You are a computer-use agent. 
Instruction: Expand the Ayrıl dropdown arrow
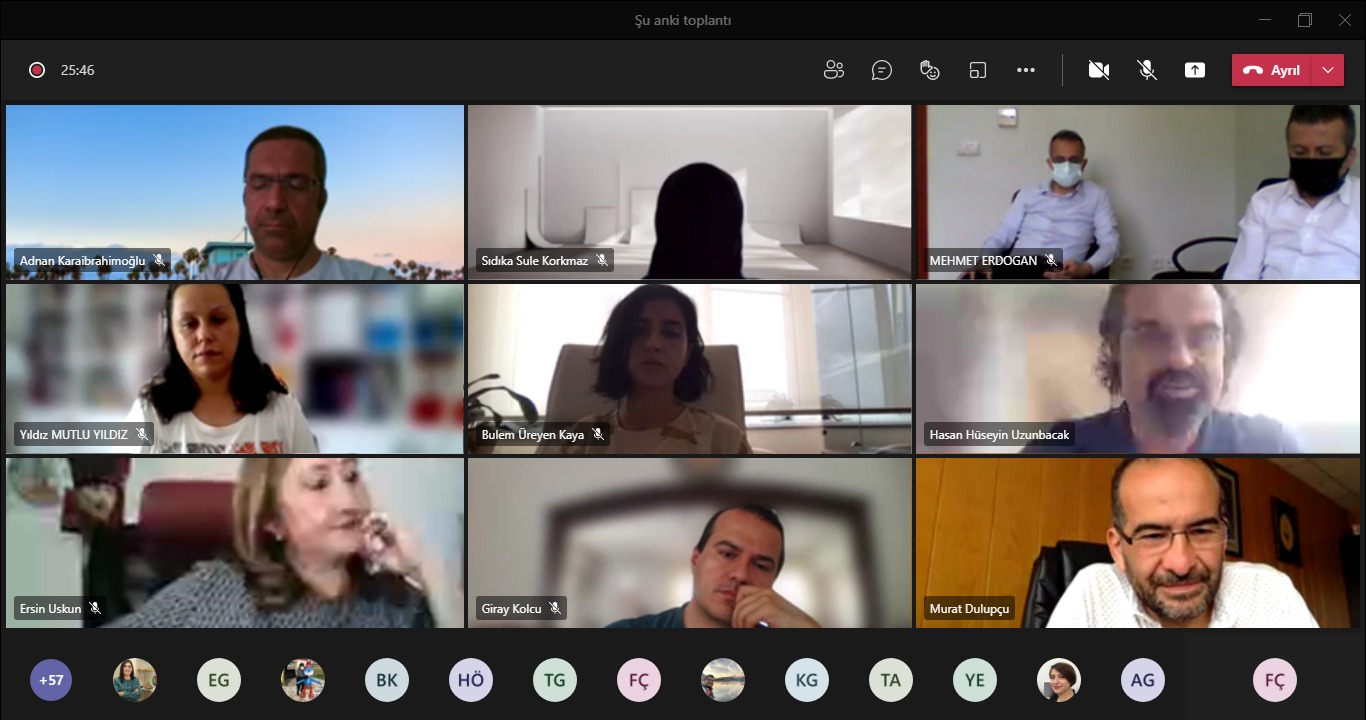1327,70
